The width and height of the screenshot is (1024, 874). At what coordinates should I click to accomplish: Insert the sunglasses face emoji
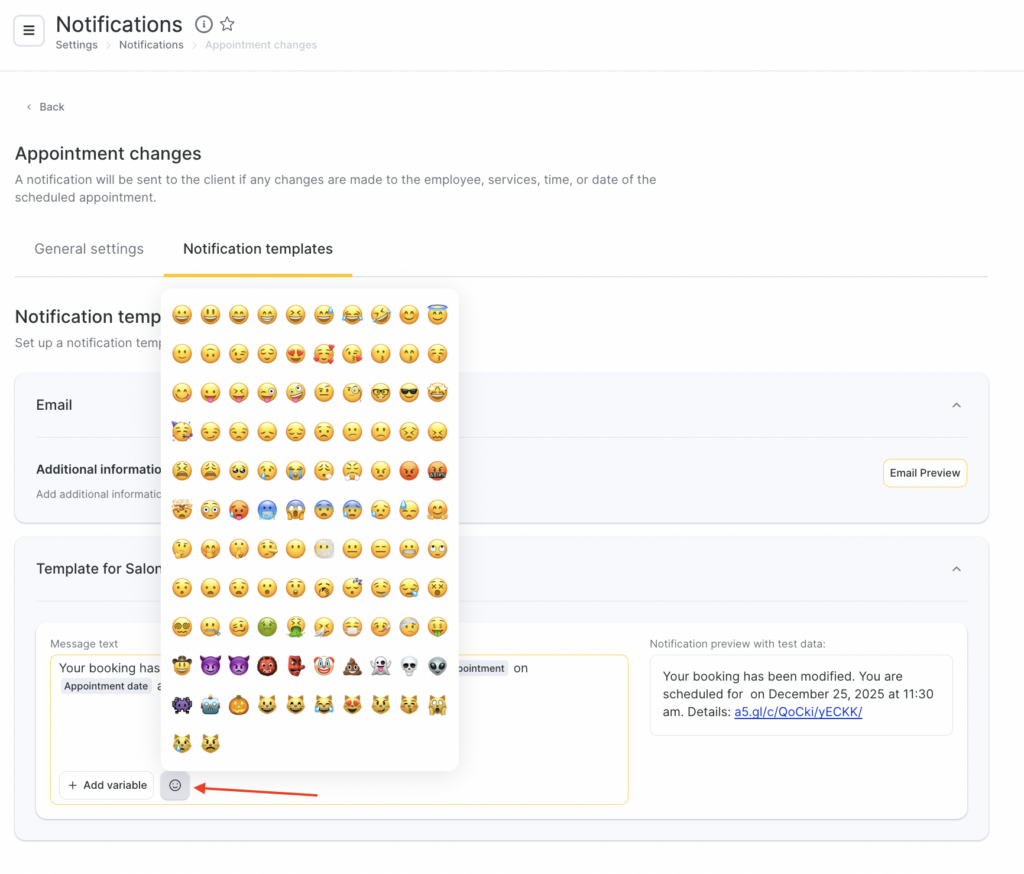409,393
